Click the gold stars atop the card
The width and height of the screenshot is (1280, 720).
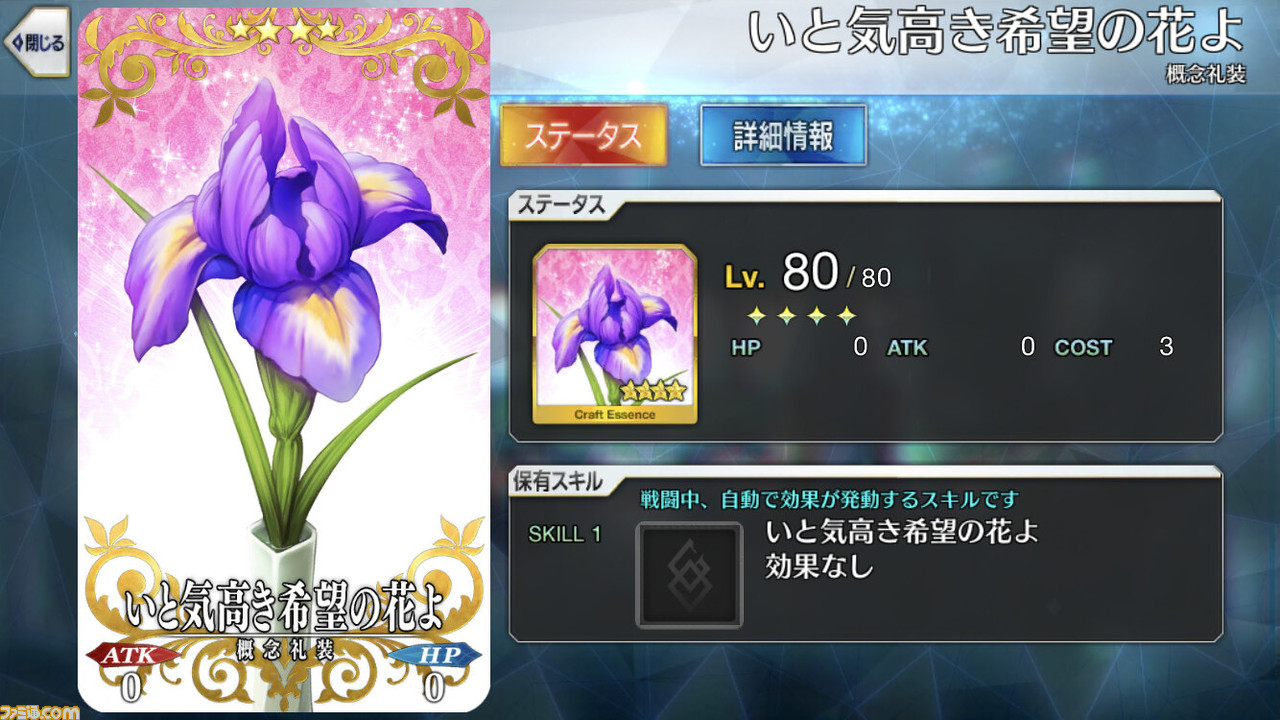pos(284,30)
